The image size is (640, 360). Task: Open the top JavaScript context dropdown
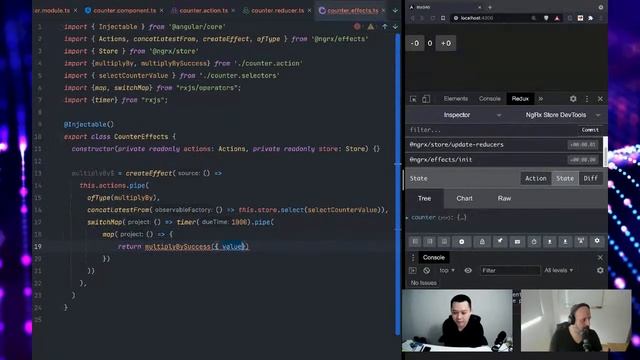(x=447, y=271)
